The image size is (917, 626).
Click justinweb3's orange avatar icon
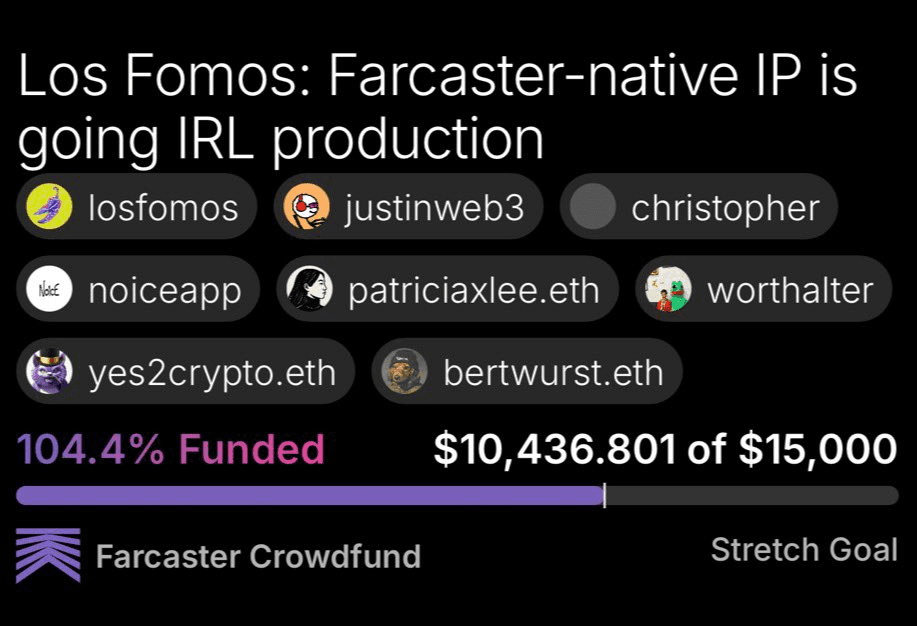(306, 207)
